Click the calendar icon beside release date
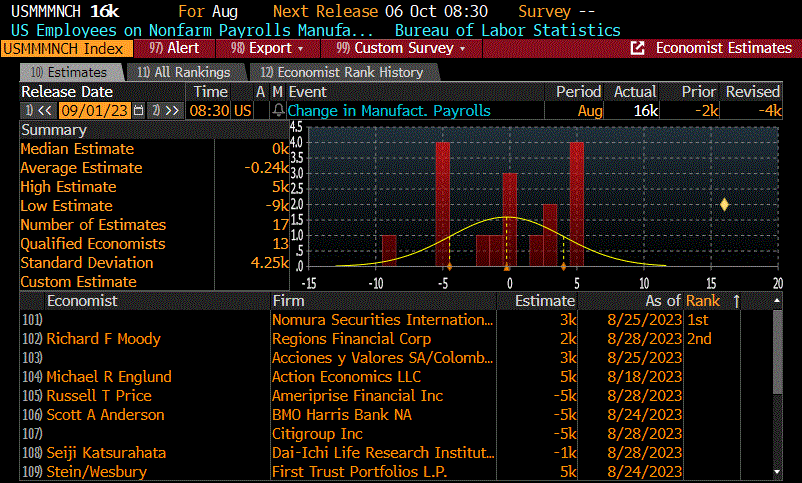Screen dimensions: 802x483 click(x=138, y=111)
